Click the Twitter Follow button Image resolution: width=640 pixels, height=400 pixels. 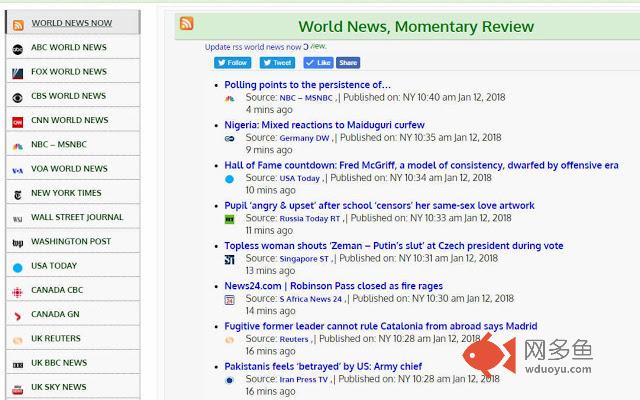click(233, 63)
